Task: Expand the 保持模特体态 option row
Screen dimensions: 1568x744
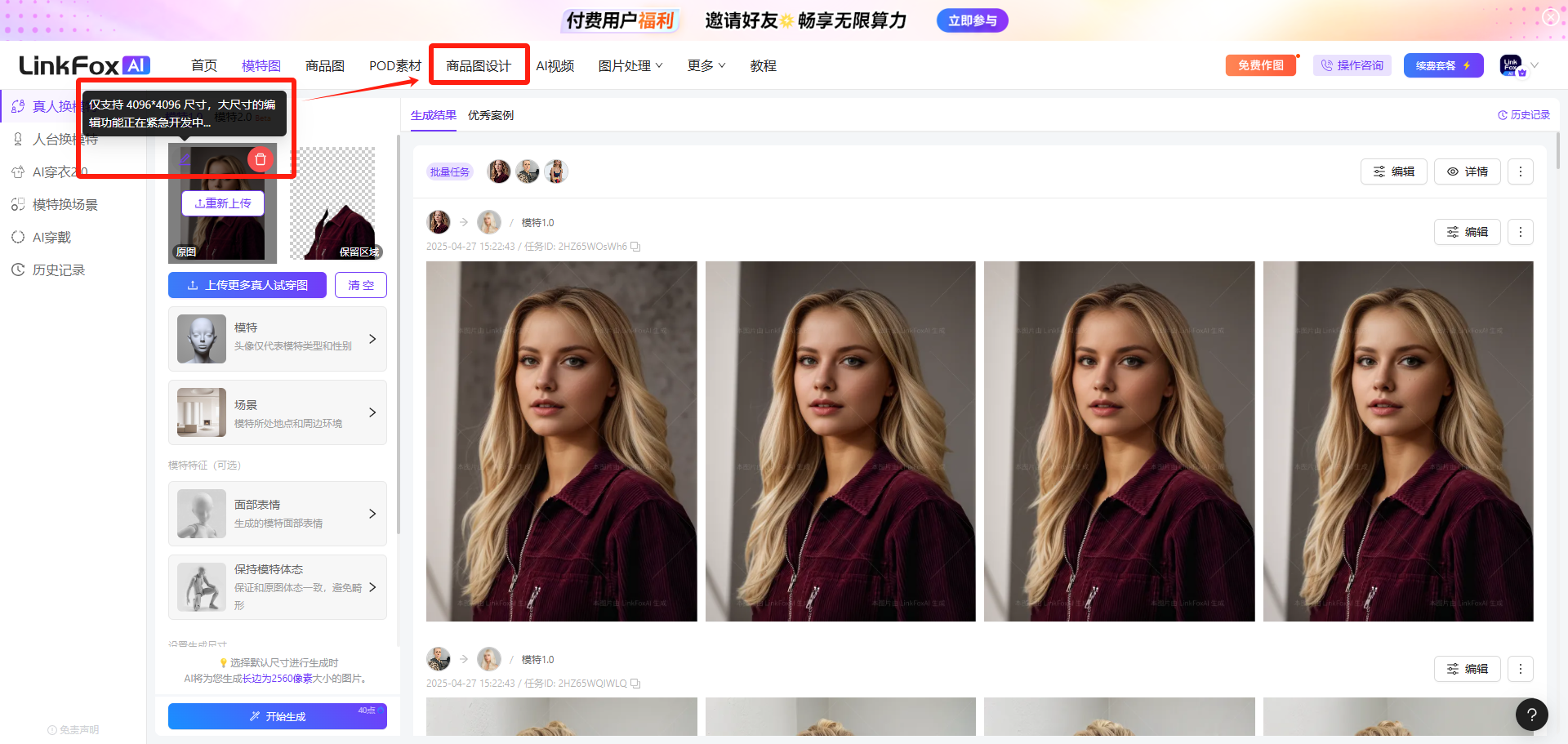Action: coord(278,587)
